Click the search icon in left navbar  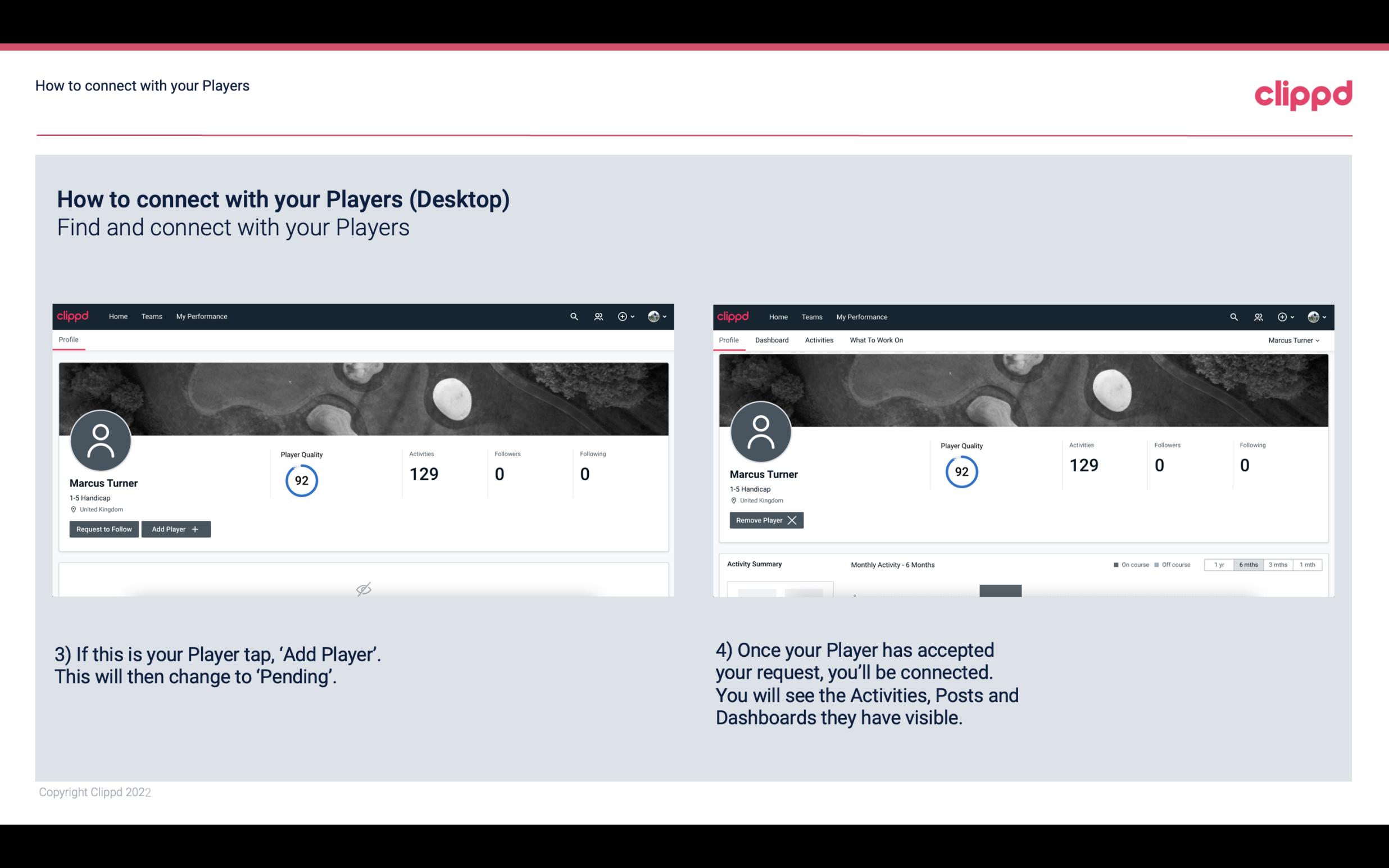coord(573,316)
